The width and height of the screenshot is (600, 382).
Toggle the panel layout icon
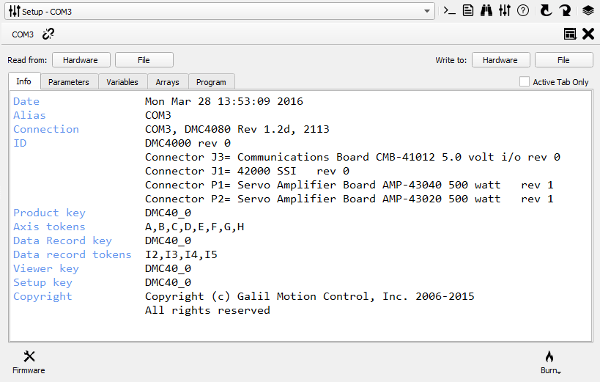click(570, 34)
